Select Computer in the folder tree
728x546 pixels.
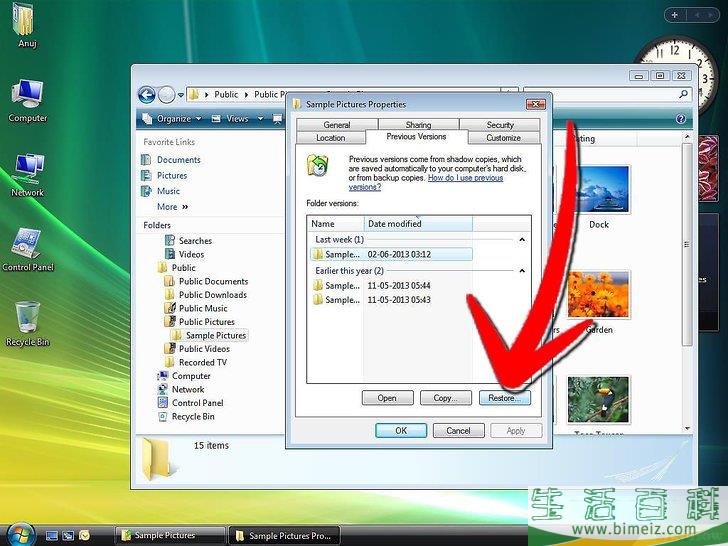coord(184,376)
